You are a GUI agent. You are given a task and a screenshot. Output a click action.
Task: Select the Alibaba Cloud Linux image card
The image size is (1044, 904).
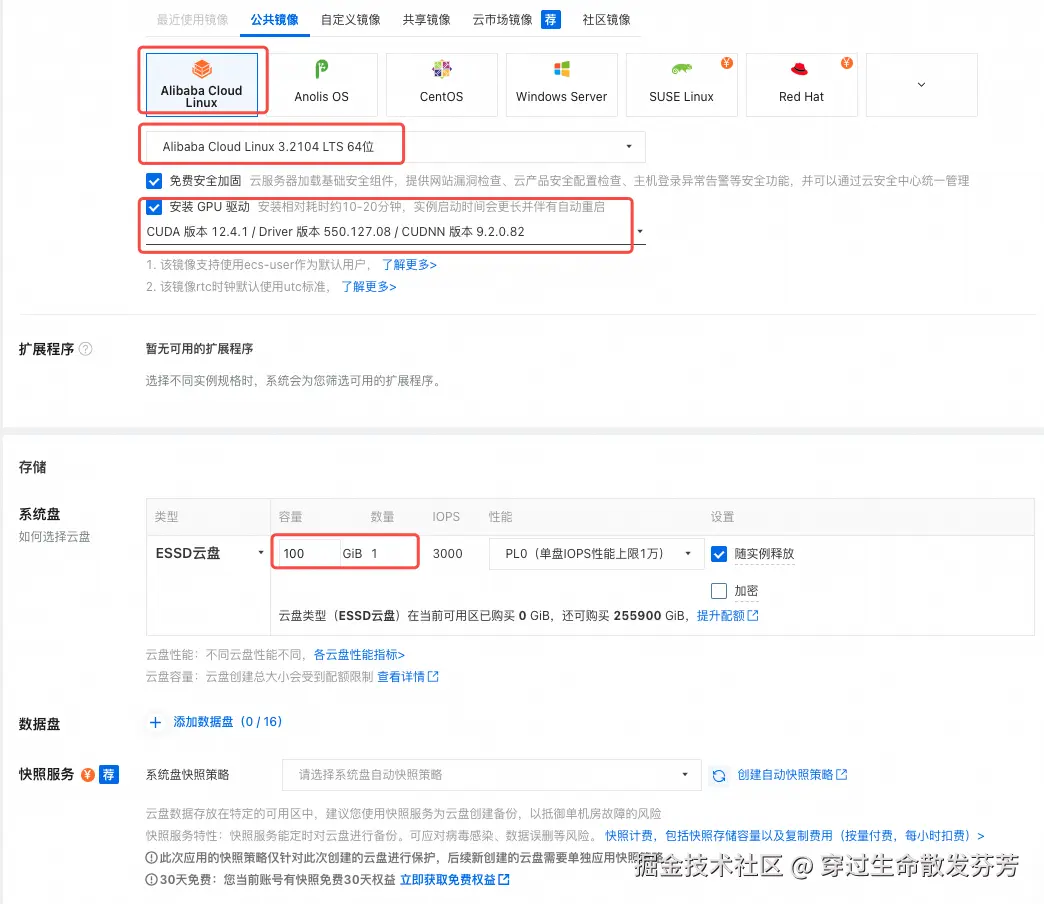(x=202, y=85)
